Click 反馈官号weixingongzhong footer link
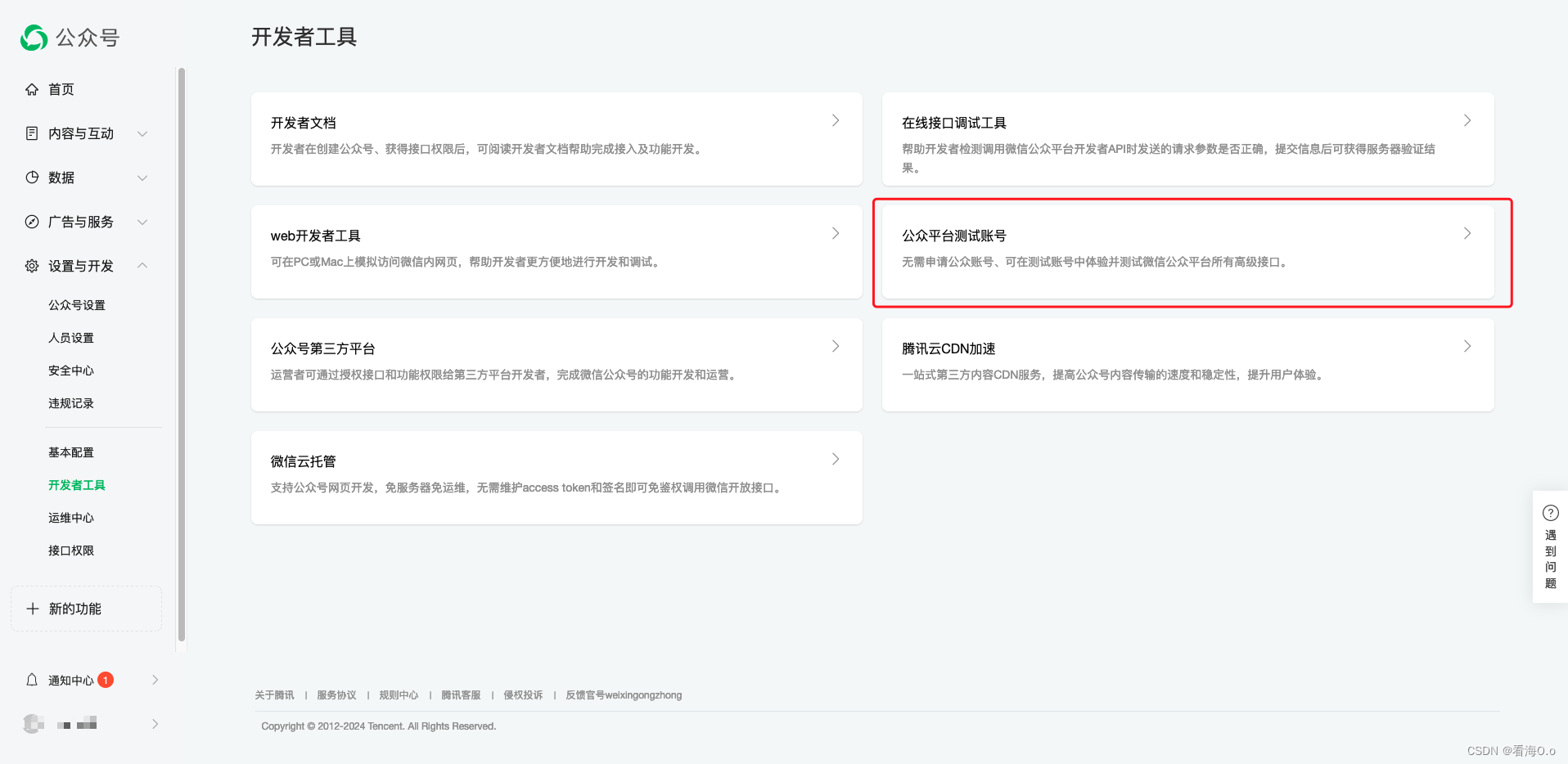 pos(624,695)
